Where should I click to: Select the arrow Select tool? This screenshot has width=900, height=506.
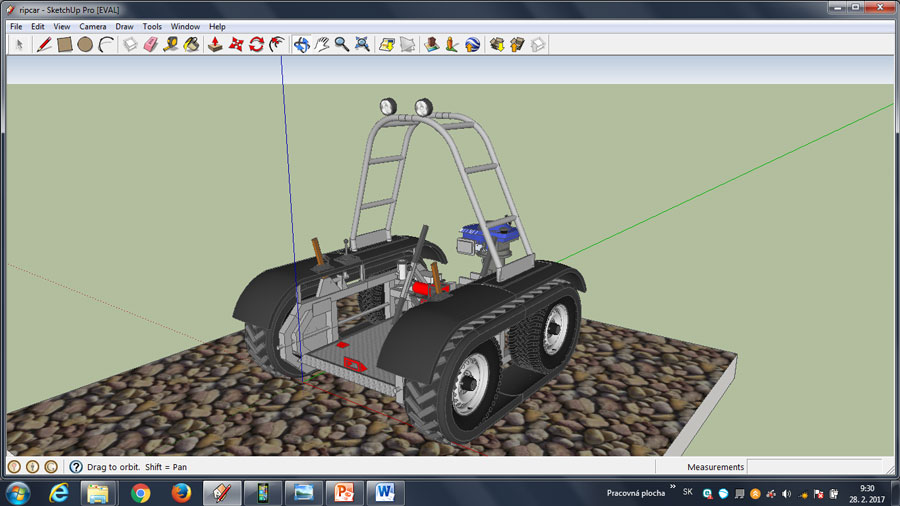point(19,44)
